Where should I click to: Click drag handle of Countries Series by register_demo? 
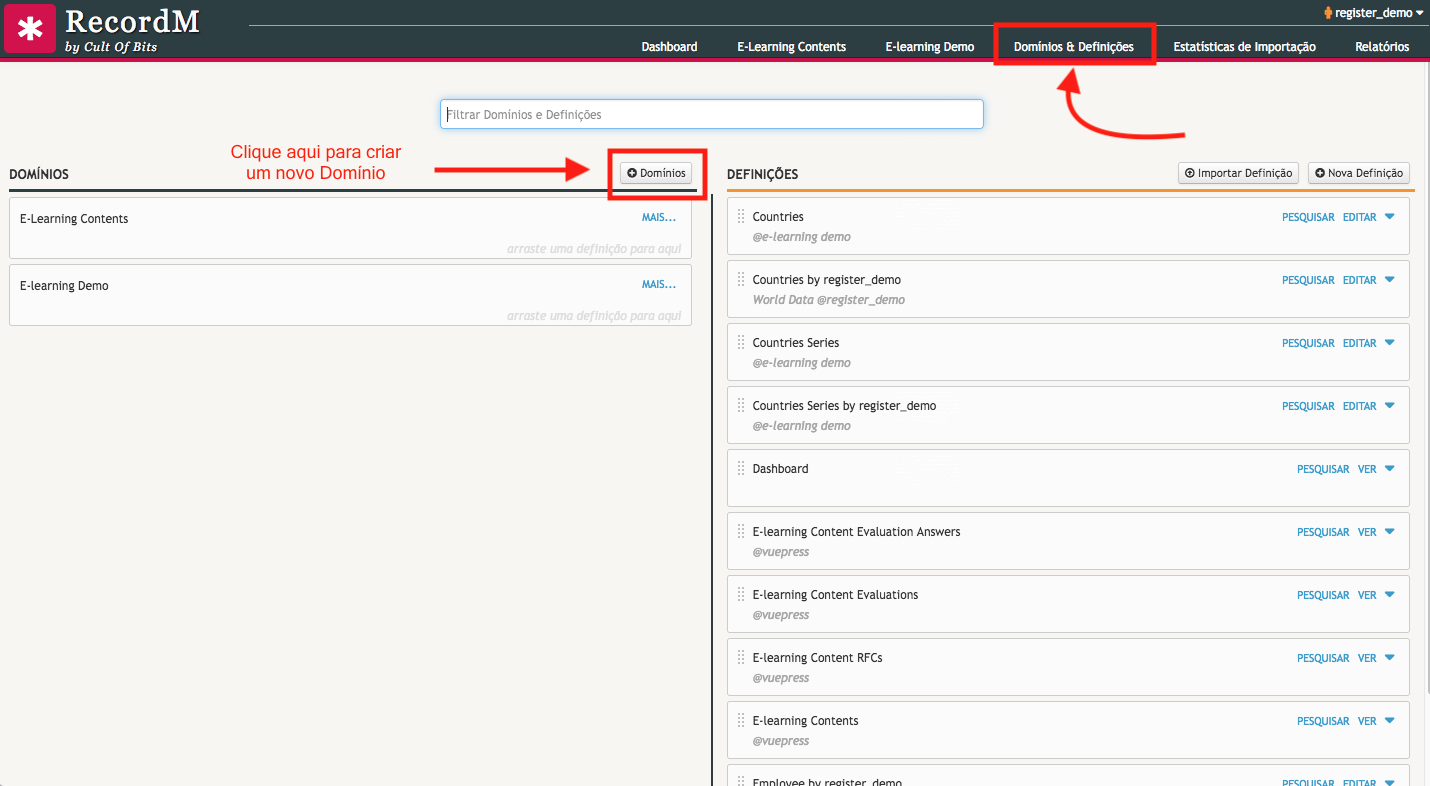tap(741, 406)
